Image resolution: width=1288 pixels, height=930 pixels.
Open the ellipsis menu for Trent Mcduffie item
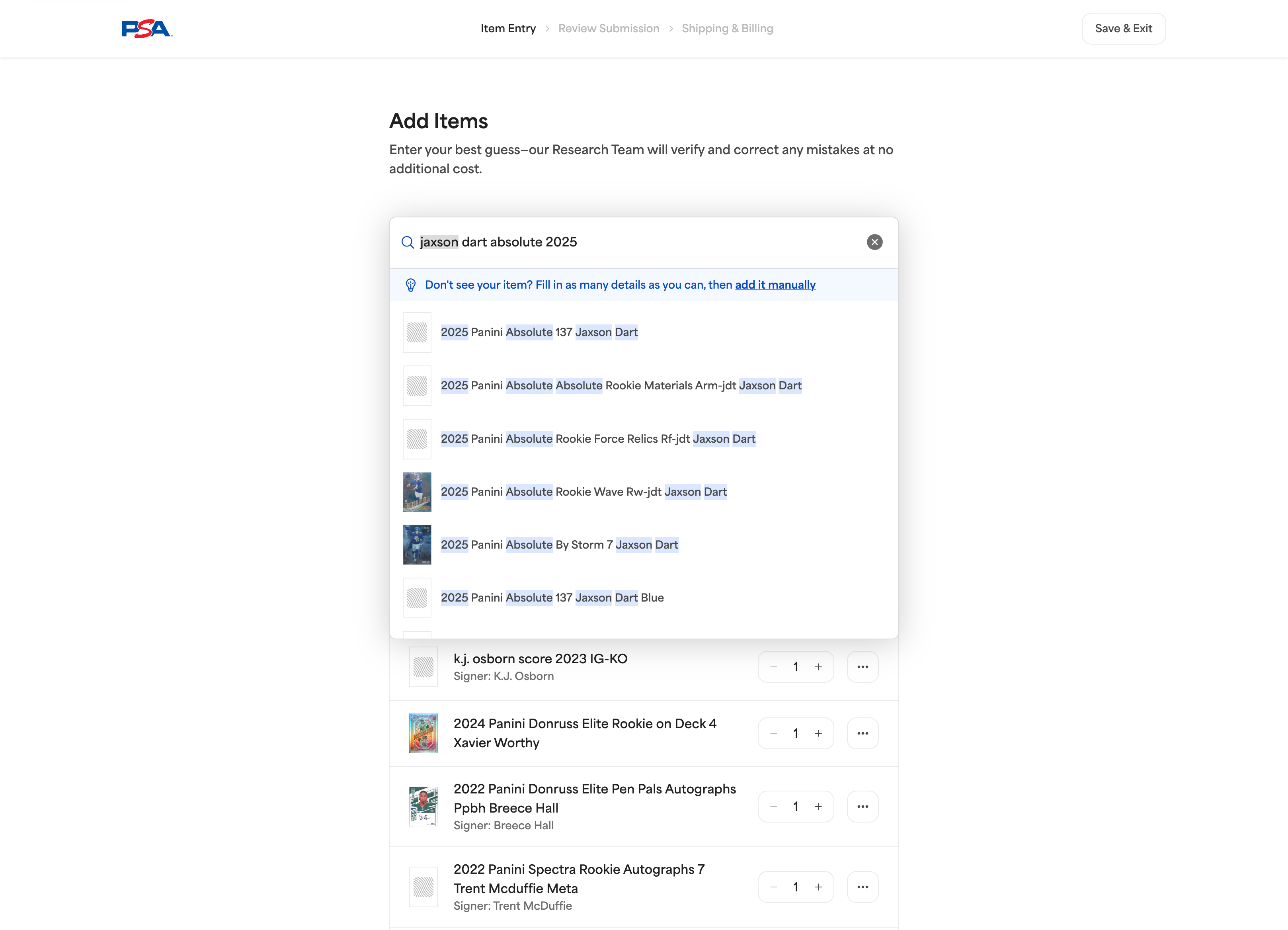(863, 886)
